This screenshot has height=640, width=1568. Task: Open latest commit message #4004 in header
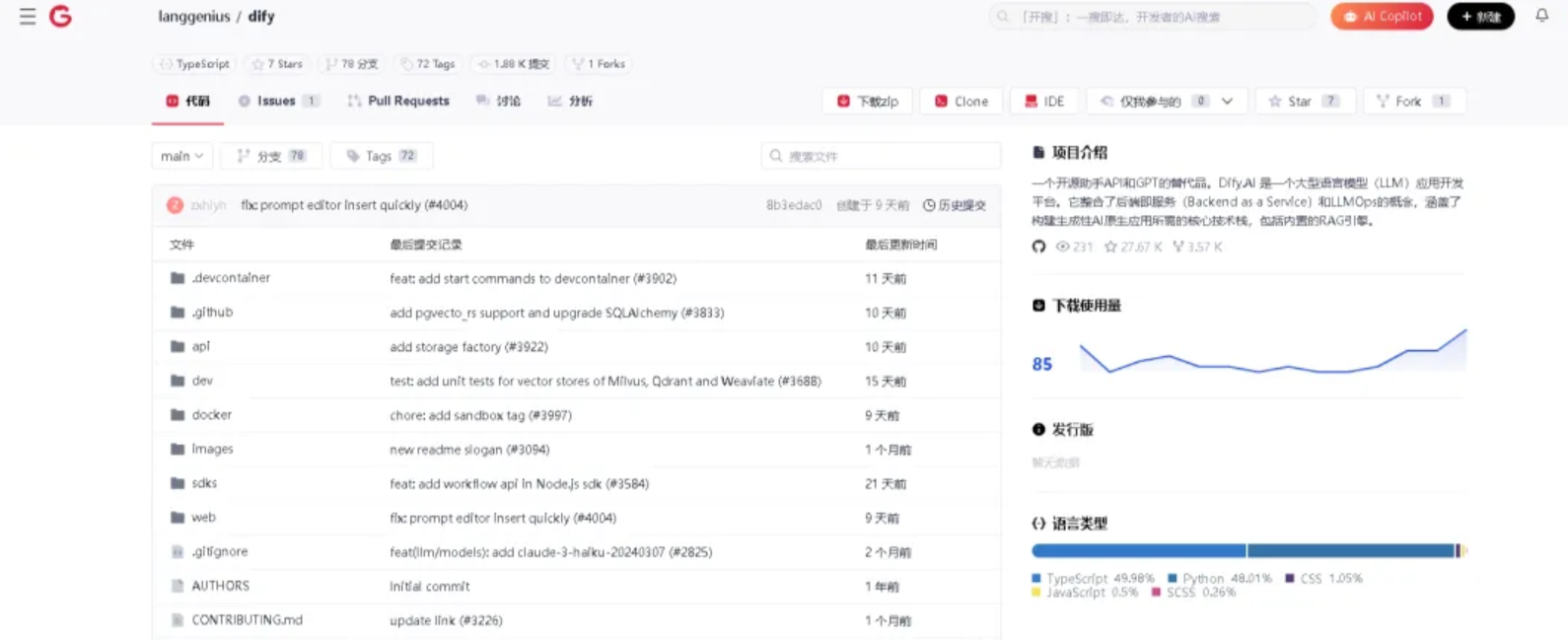coord(354,205)
